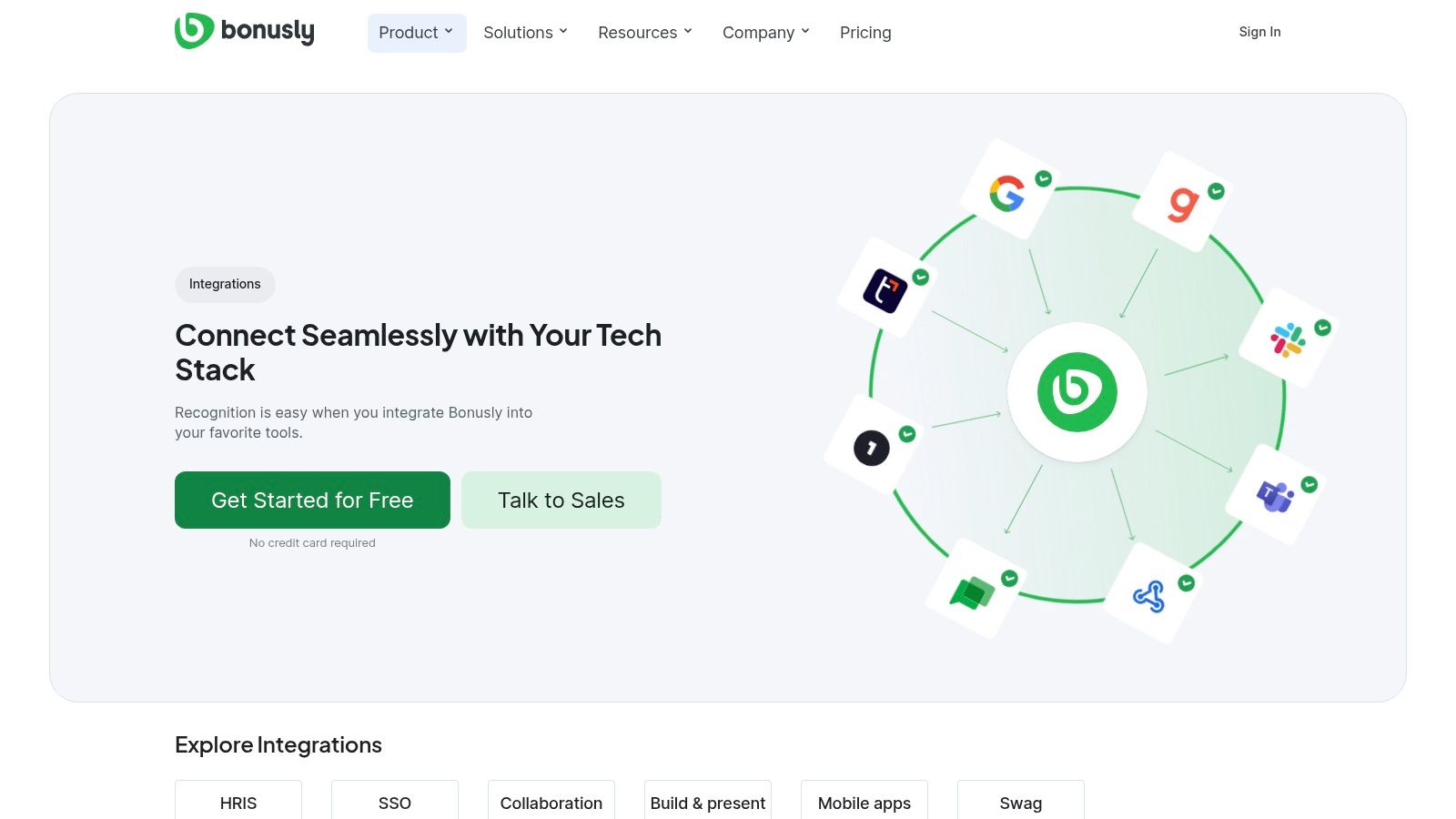The height and width of the screenshot is (819, 1456).
Task: Expand the Product dropdown menu
Action: 416,33
